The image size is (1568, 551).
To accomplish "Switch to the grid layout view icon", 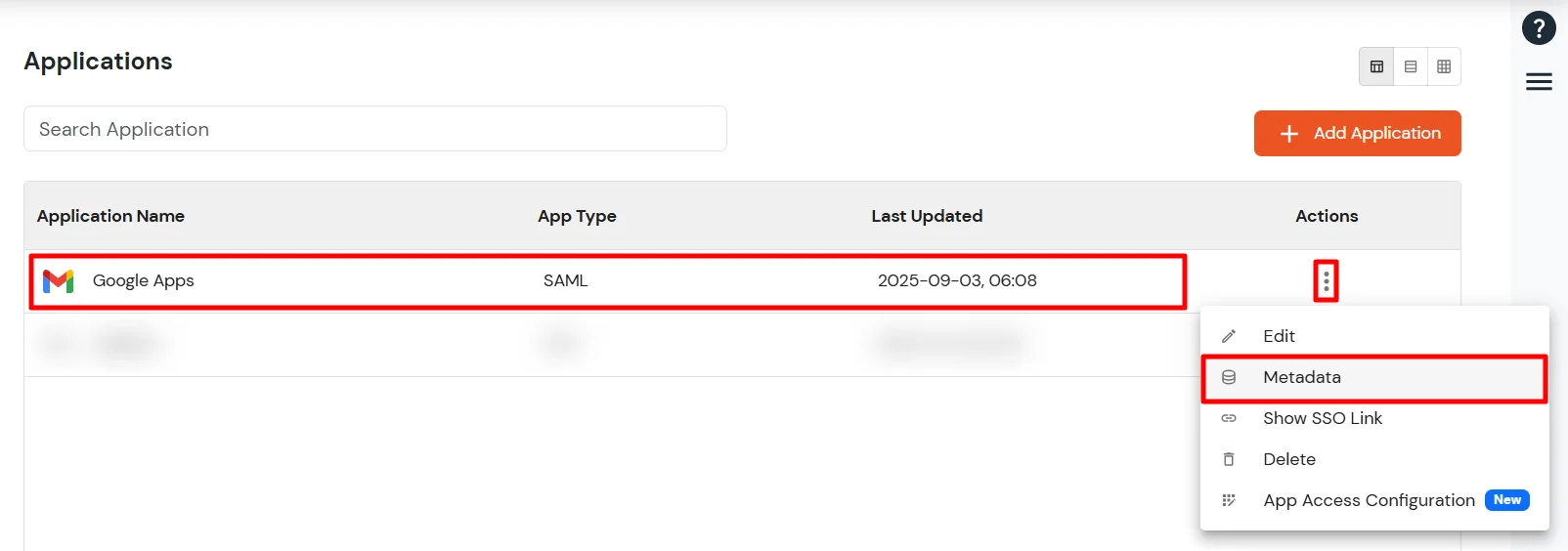I will point(1444,66).
